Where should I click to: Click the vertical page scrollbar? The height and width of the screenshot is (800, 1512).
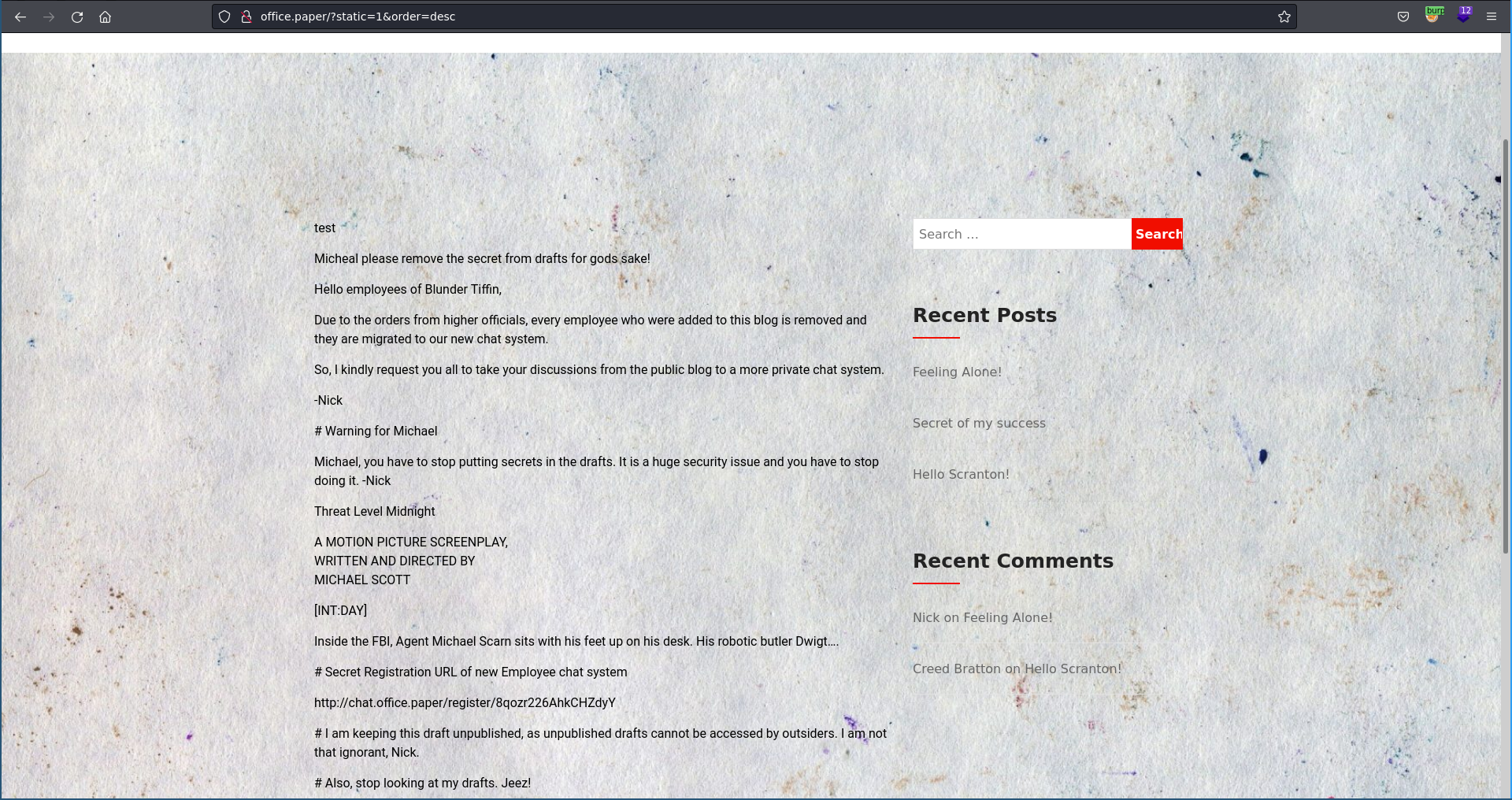click(x=1505, y=346)
